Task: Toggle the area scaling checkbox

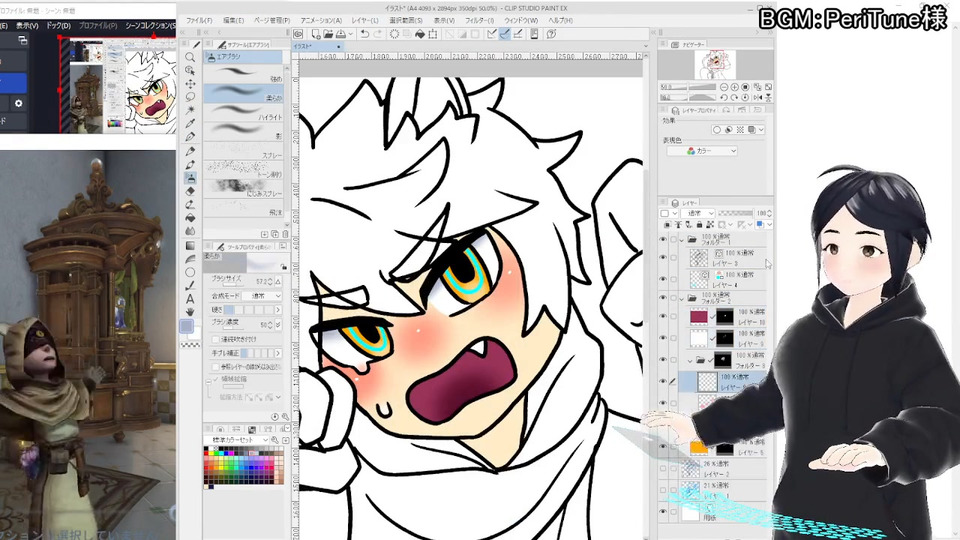Action: click(x=215, y=380)
